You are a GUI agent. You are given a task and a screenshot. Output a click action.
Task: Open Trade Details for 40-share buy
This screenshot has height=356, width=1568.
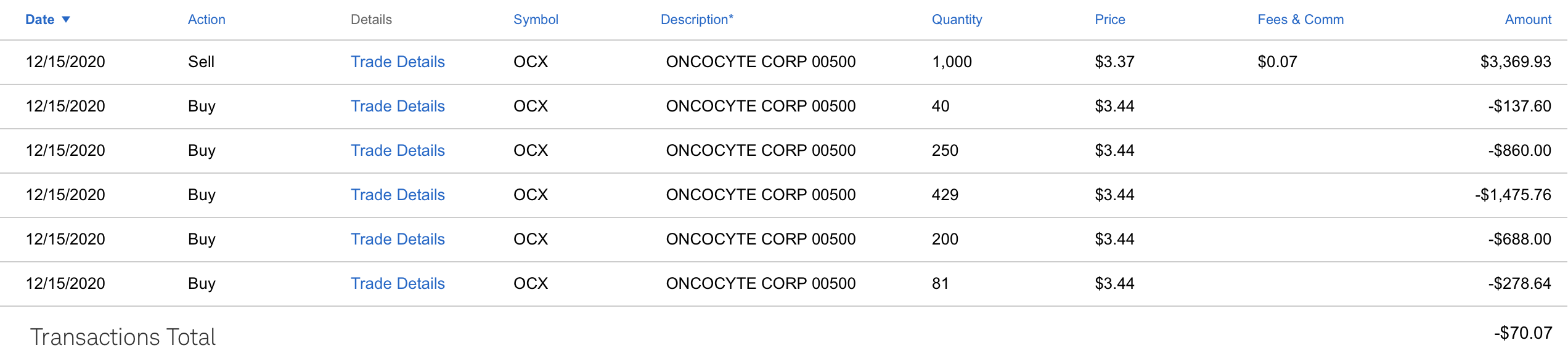[398, 106]
